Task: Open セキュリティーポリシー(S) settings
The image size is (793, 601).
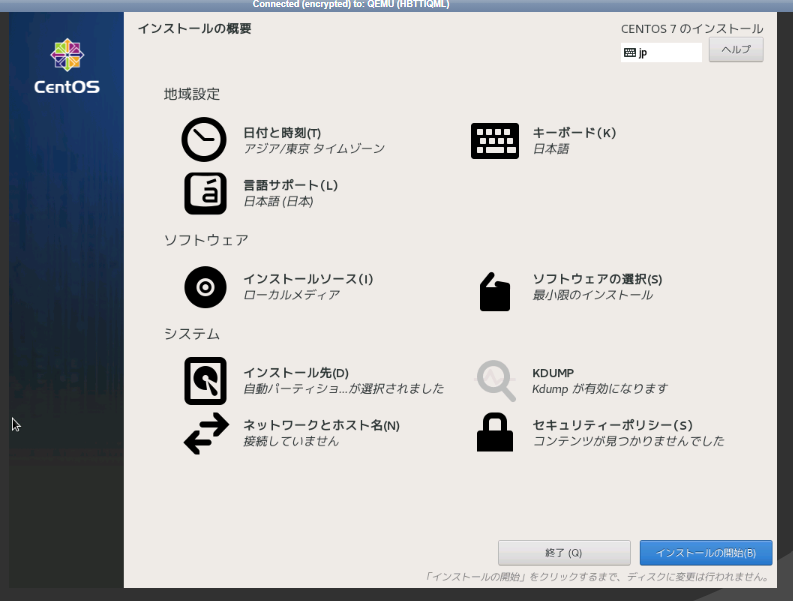Action: (612, 425)
